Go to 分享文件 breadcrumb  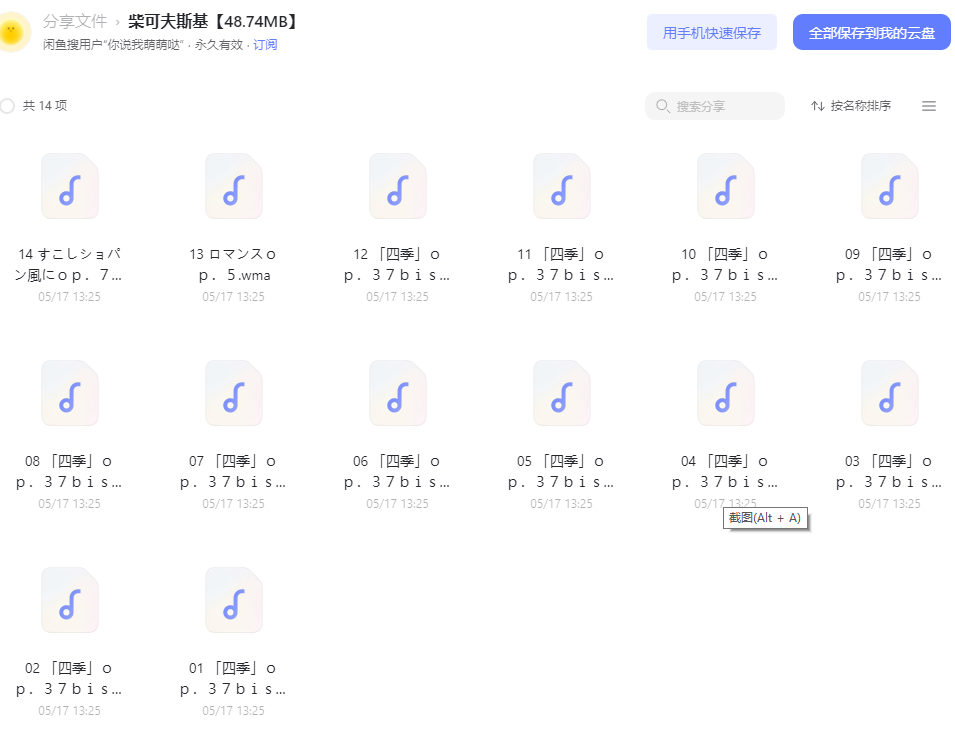75,21
